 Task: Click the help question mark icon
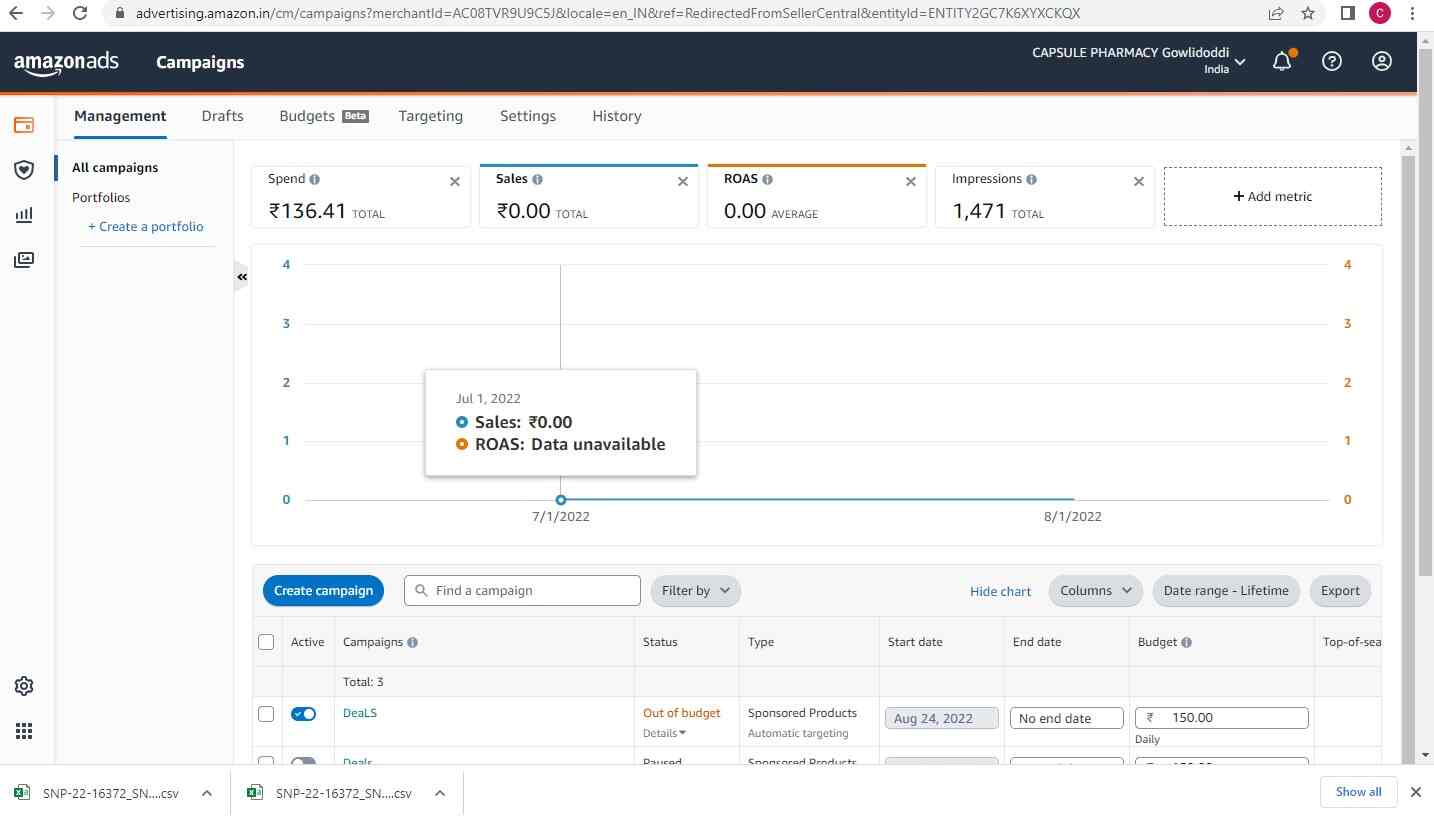(x=1331, y=62)
